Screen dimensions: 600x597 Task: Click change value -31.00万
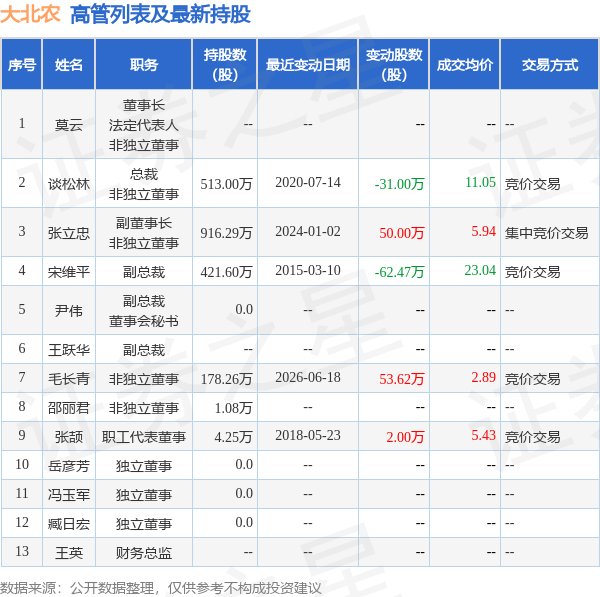pyautogui.click(x=399, y=184)
